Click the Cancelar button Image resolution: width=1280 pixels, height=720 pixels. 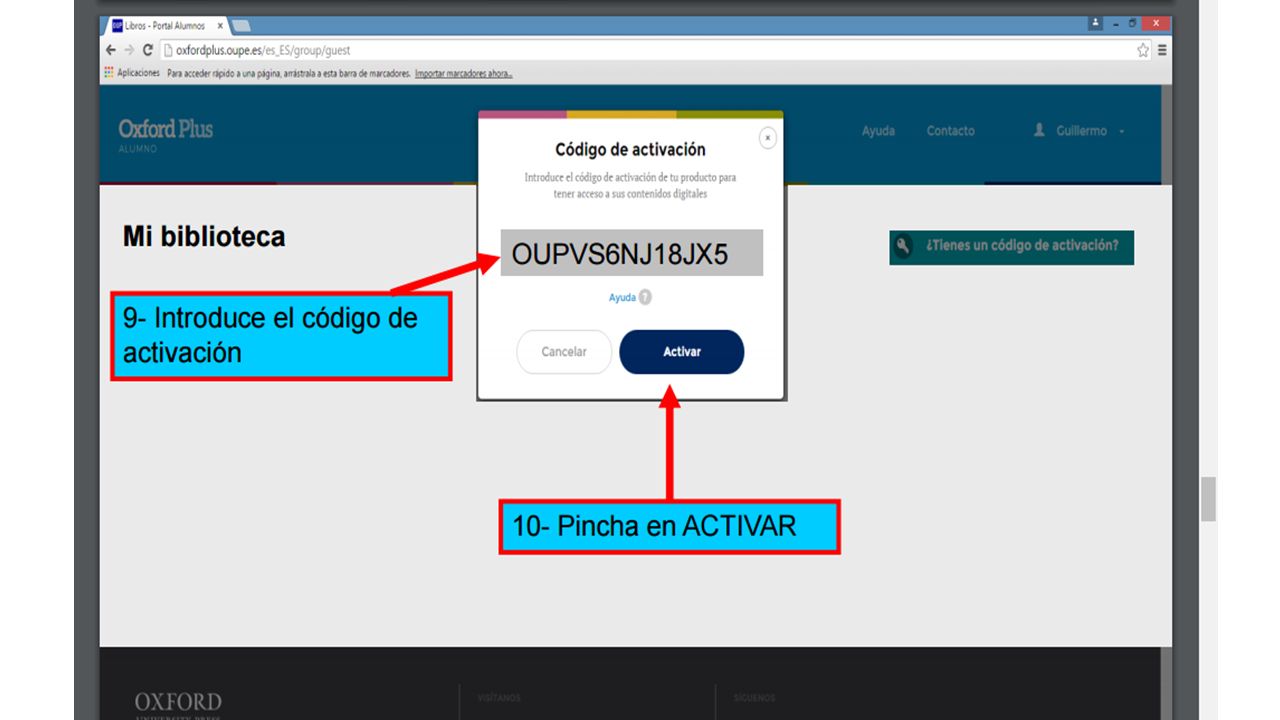point(564,352)
